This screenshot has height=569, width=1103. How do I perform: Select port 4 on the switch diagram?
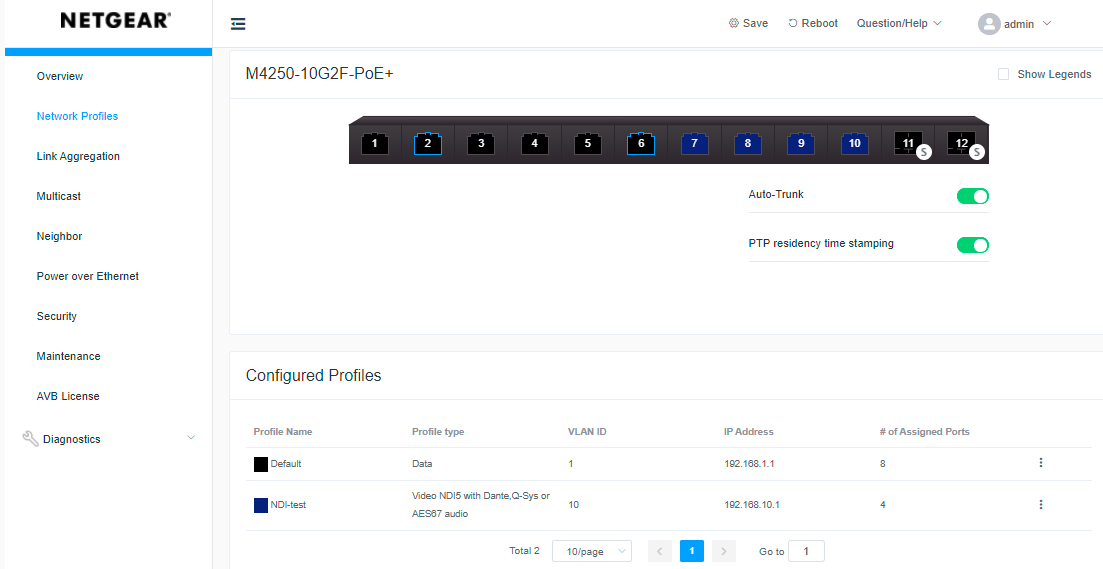click(x=535, y=143)
